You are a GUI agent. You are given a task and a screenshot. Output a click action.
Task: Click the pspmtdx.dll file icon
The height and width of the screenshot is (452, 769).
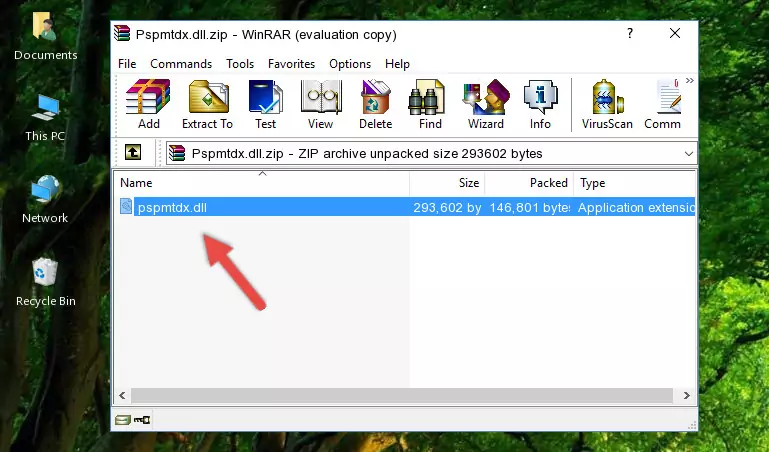(x=126, y=207)
